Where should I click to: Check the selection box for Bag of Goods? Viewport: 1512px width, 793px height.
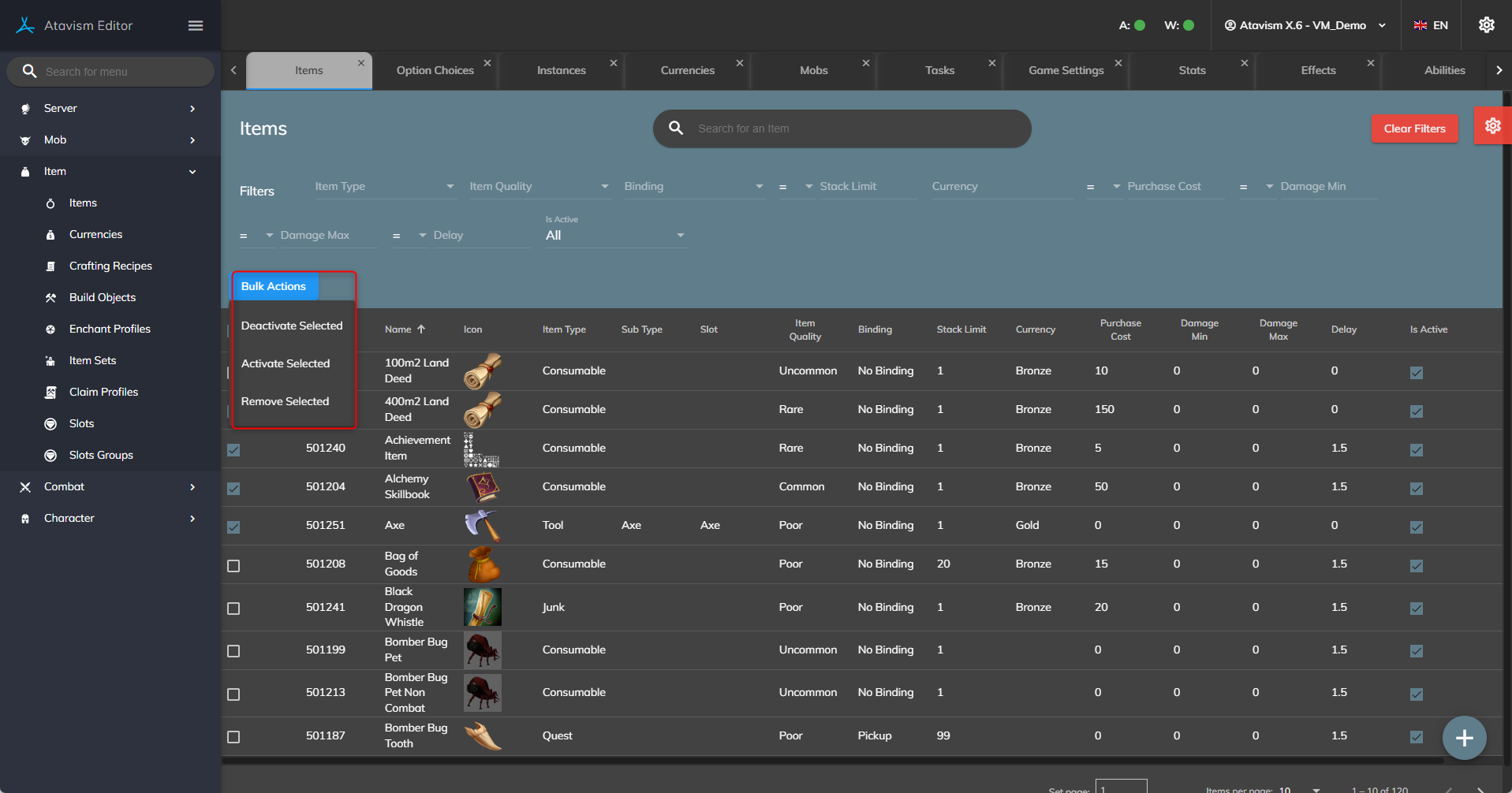click(233, 566)
